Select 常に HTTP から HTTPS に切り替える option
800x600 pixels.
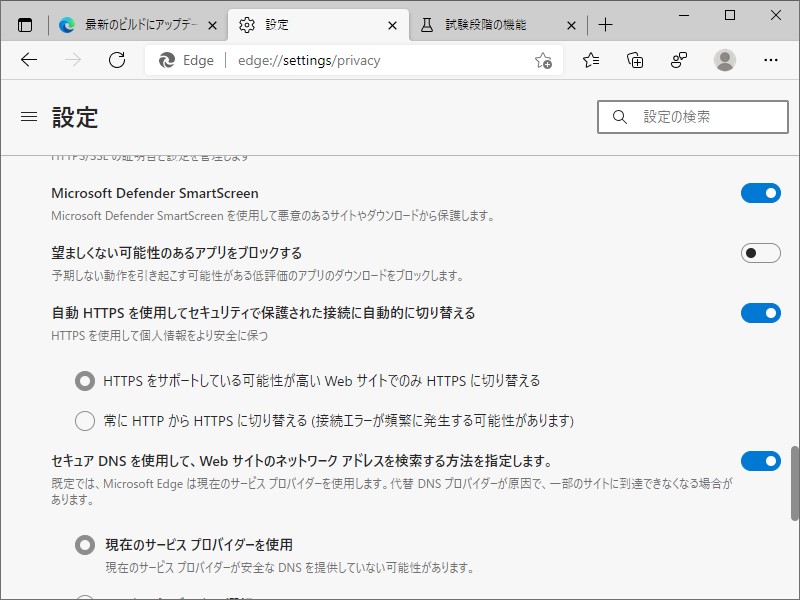tap(86, 421)
